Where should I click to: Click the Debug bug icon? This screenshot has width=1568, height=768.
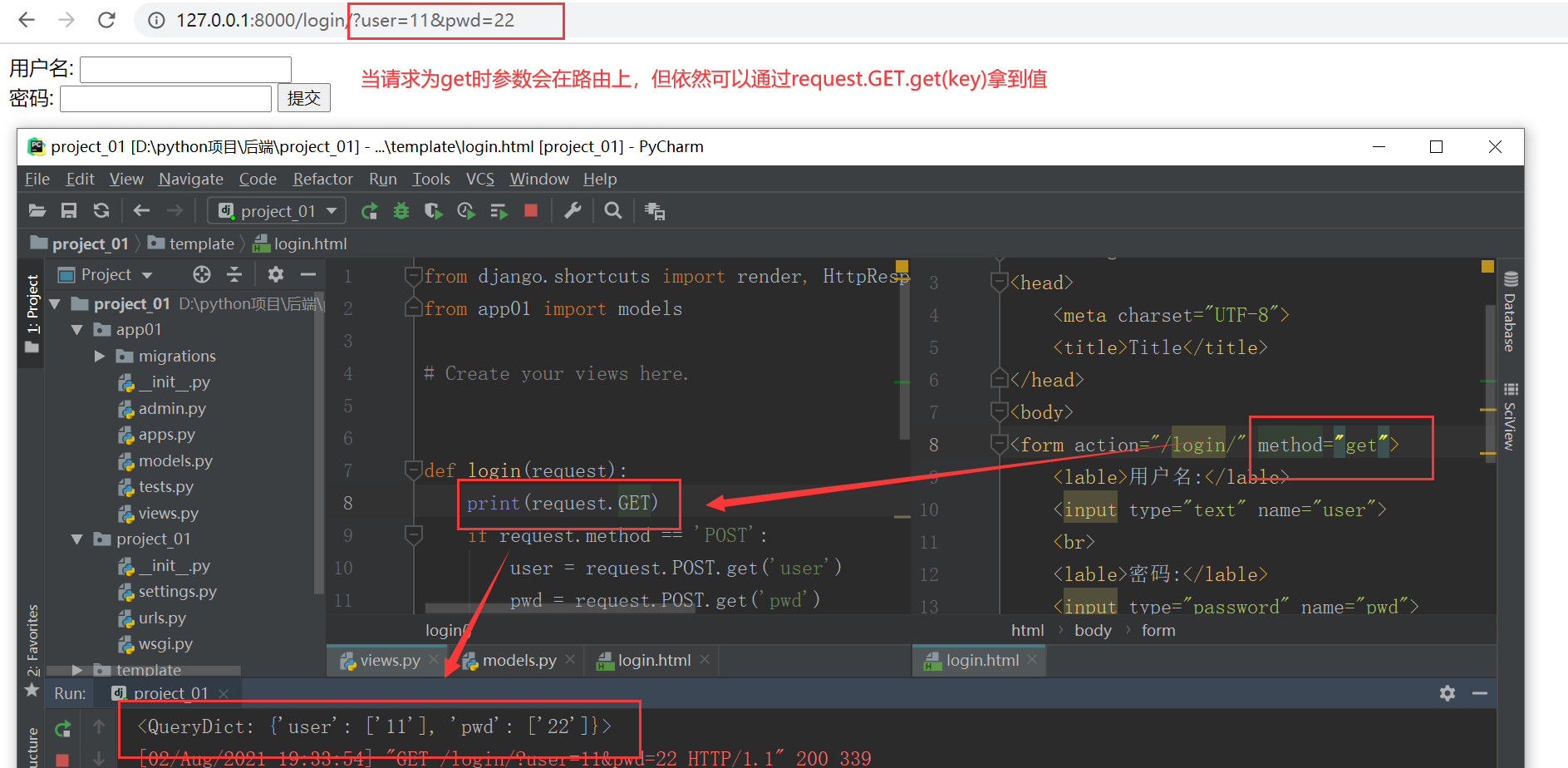tap(401, 211)
